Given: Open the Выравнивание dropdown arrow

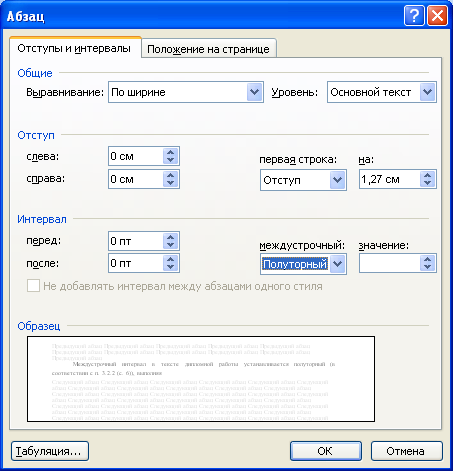Looking at the screenshot, I should (254, 92).
